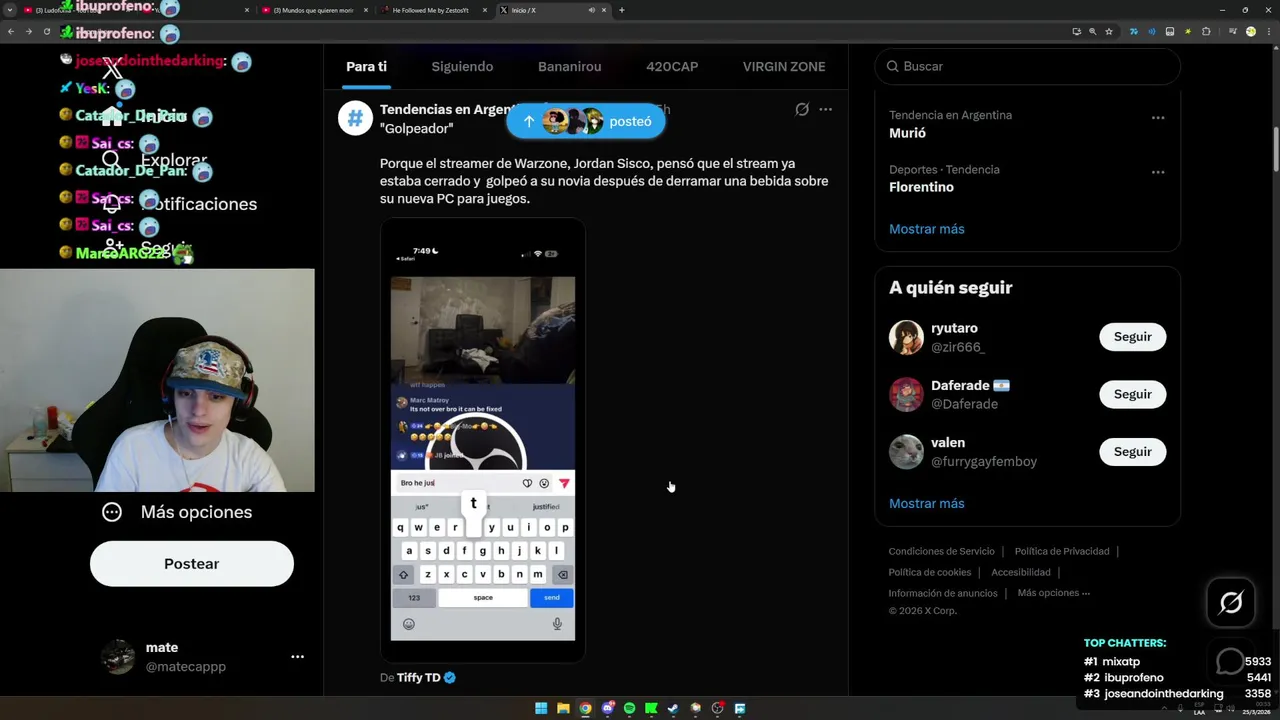Open more options for Florentino trend

[x=1157, y=171]
